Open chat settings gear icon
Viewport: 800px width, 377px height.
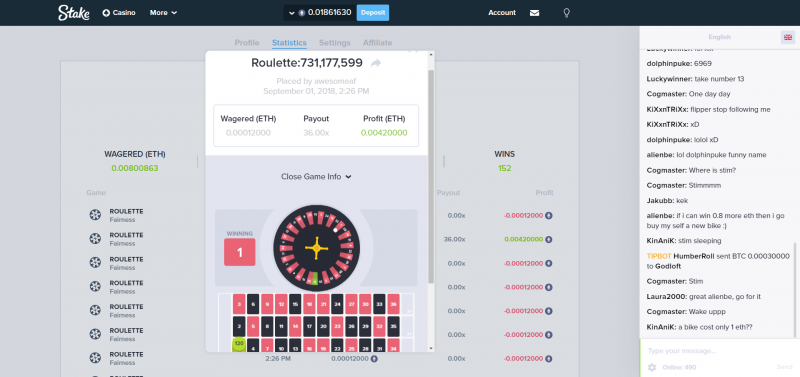tap(652, 367)
